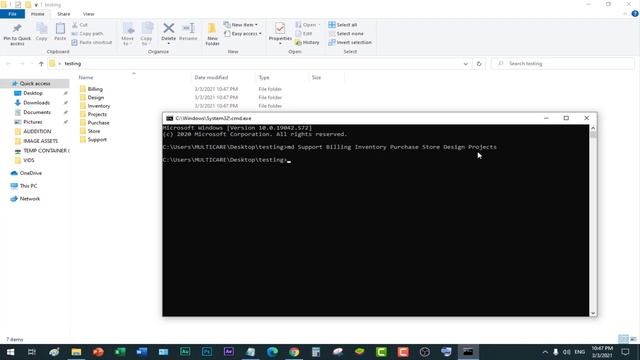Click Copy path in ribbon
The height and width of the screenshot is (360, 640).
pyautogui.click(x=87, y=33)
